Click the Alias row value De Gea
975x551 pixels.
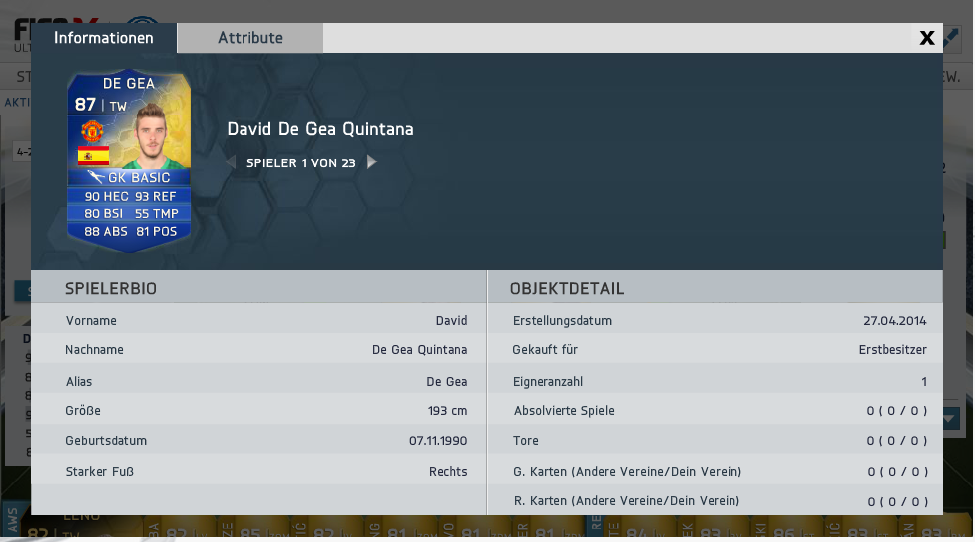tap(446, 381)
